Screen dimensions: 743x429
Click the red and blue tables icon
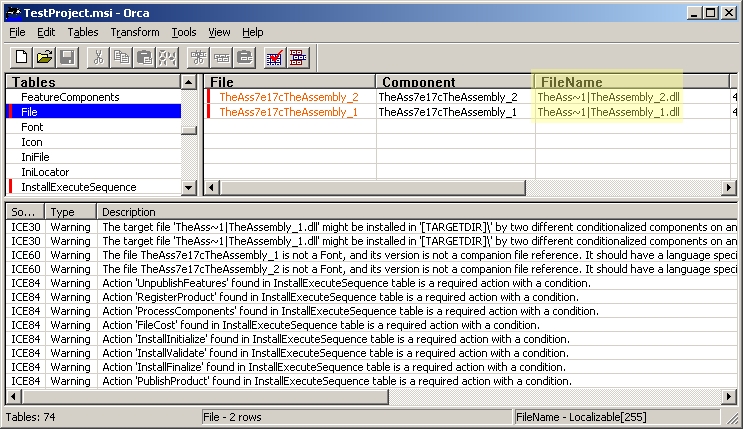[298, 58]
